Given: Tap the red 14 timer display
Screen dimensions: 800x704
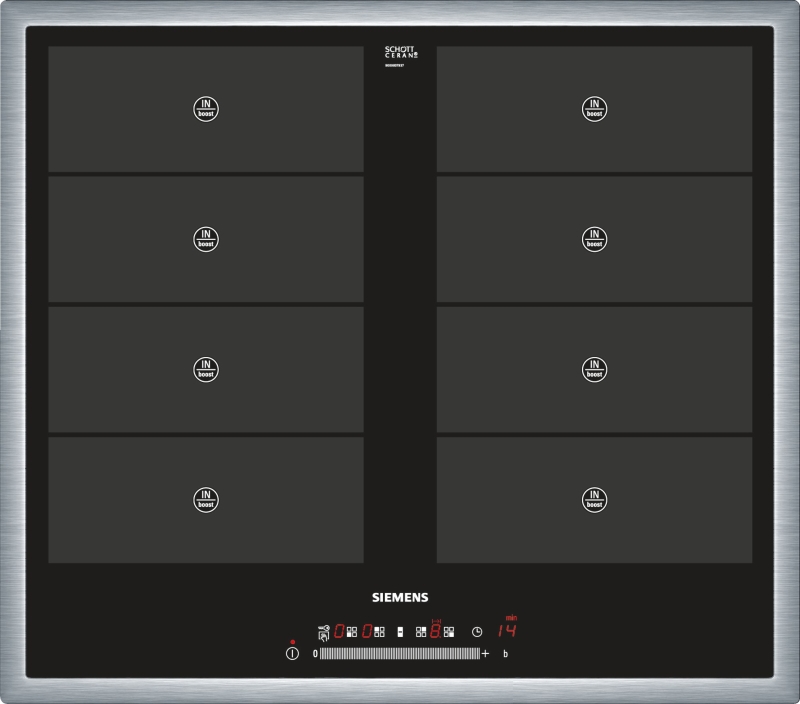Looking at the screenshot, I should [507, 631].
